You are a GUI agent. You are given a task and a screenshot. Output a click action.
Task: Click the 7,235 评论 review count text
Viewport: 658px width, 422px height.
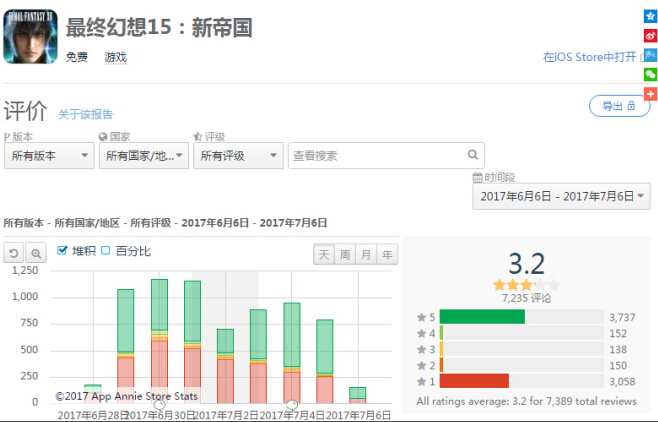(526, 298)
